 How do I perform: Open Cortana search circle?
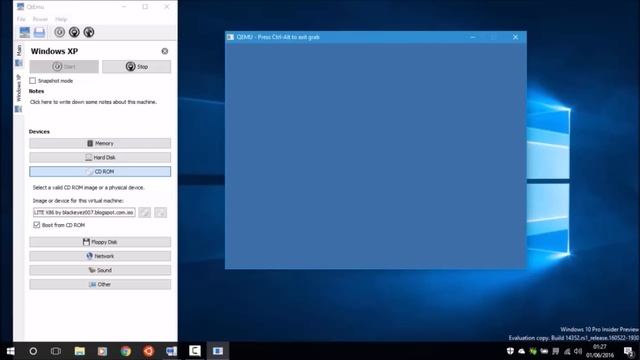pos(33,351)
